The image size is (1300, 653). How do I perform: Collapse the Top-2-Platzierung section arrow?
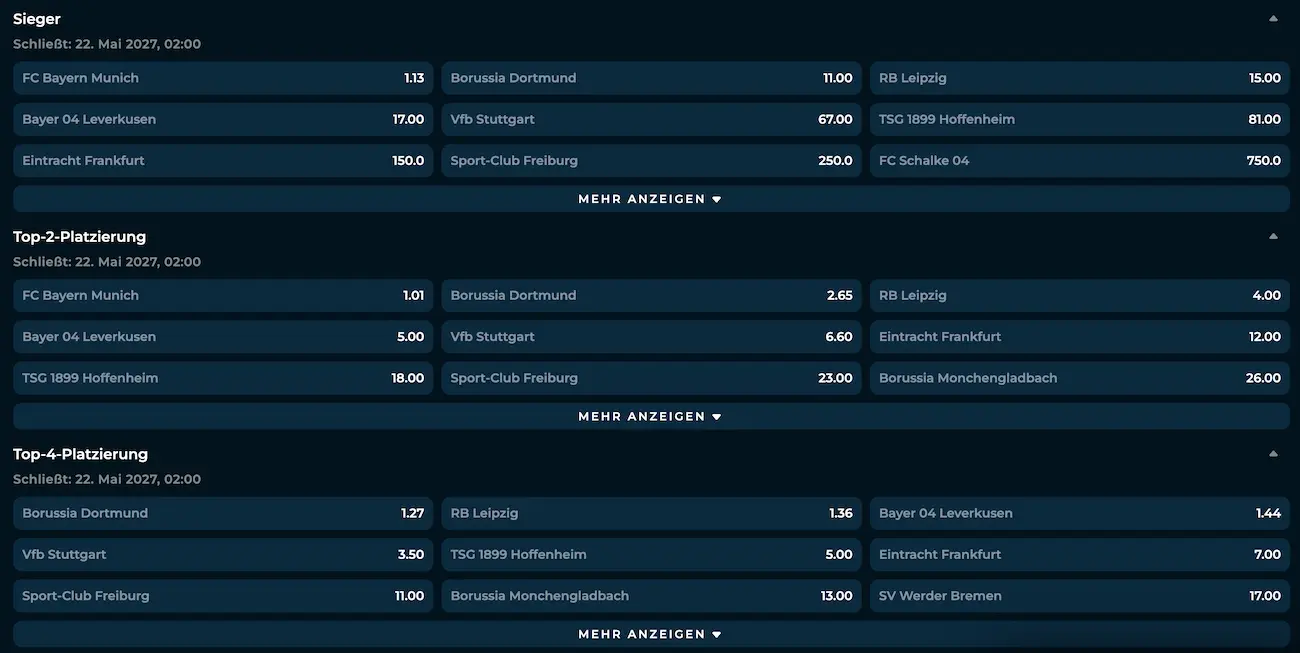1273,237
